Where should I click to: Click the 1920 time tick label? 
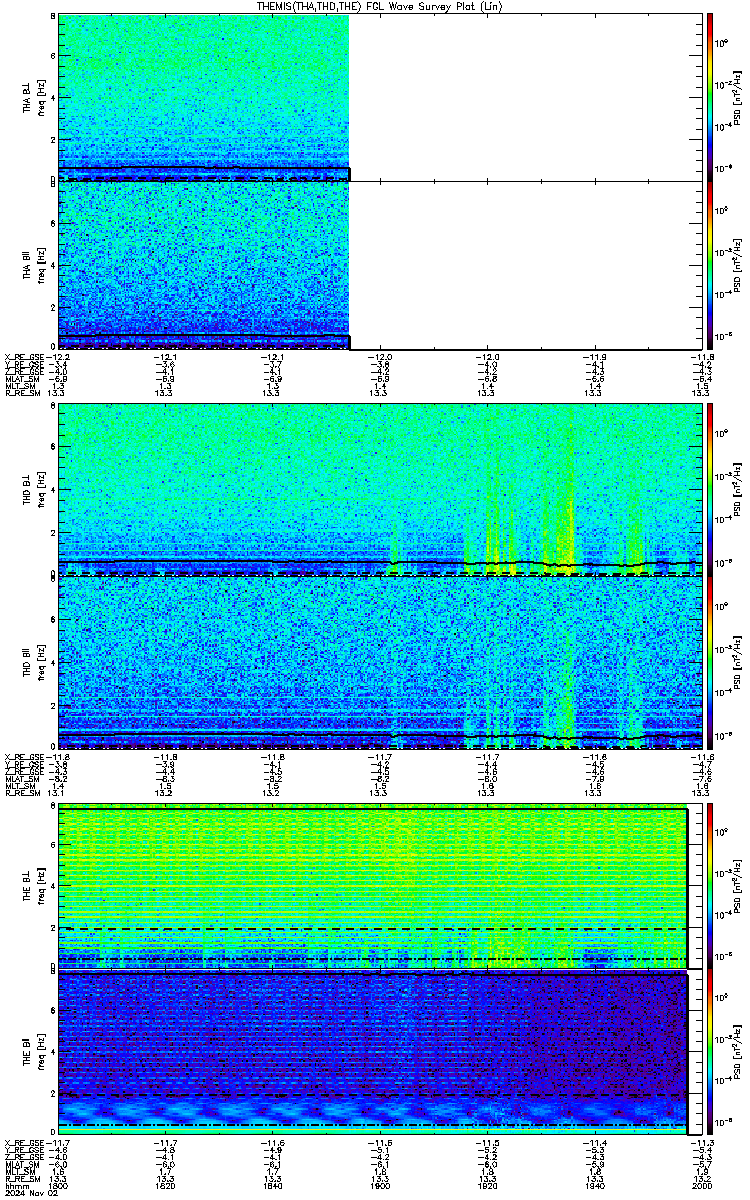coord(486,1185)
